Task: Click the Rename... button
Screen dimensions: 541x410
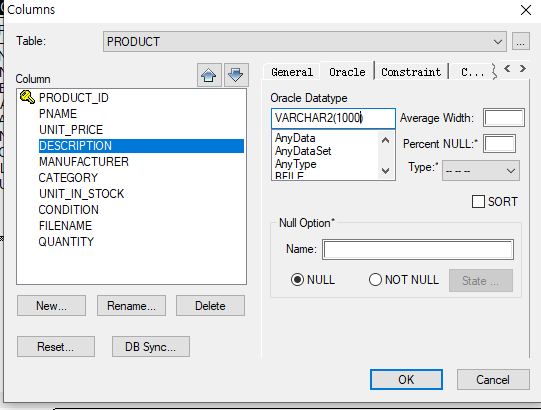Action: click(131, 305)
